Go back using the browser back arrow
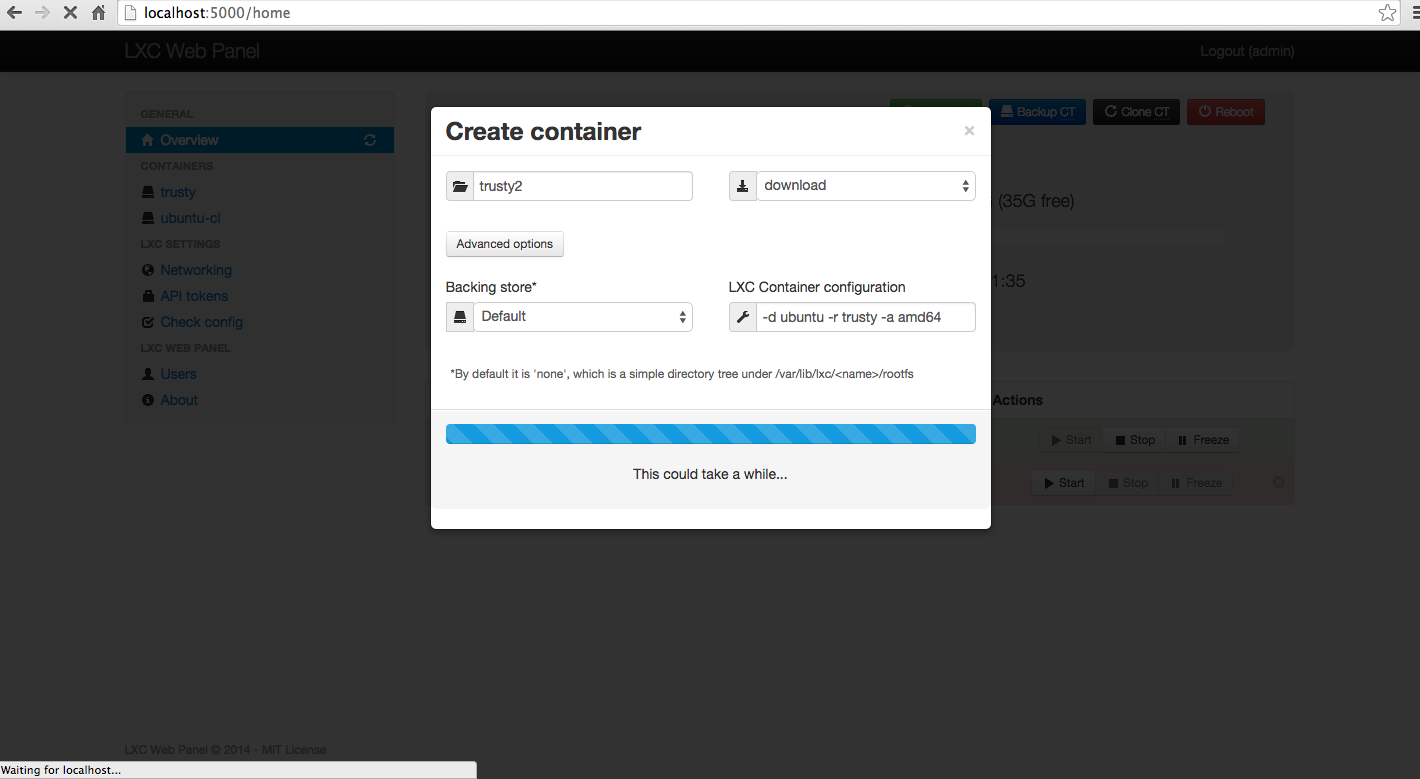The width and height of the screenshot is (1420, 779). (14, 13)
